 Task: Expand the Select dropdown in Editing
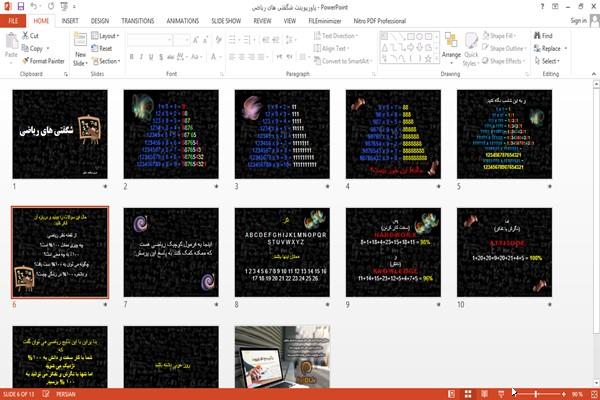point(547,61)
